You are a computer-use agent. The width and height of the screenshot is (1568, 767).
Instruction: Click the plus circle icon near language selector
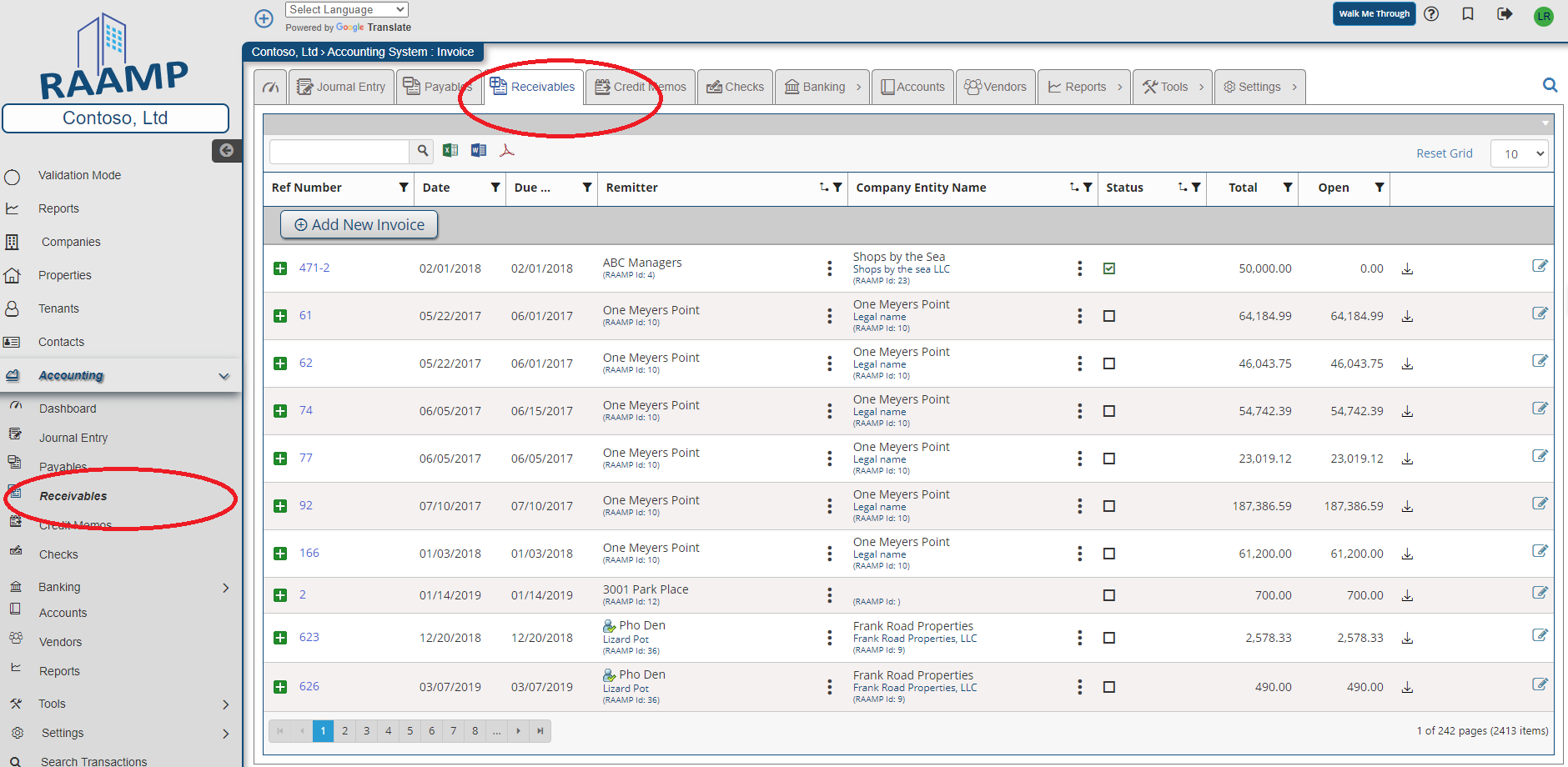(264, 18)
